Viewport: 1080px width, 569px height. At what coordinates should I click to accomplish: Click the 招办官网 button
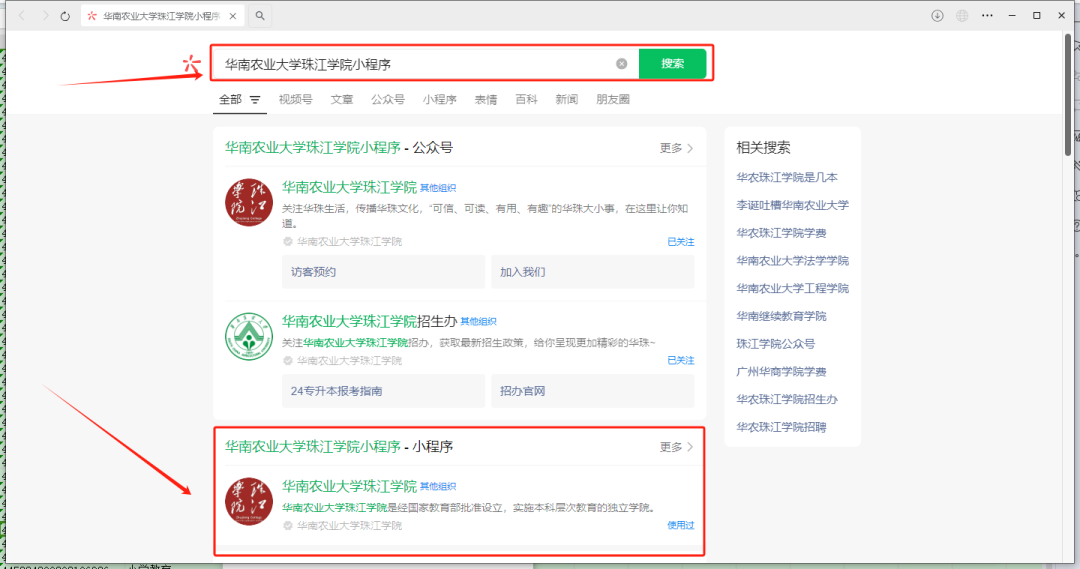pos(592,391)
